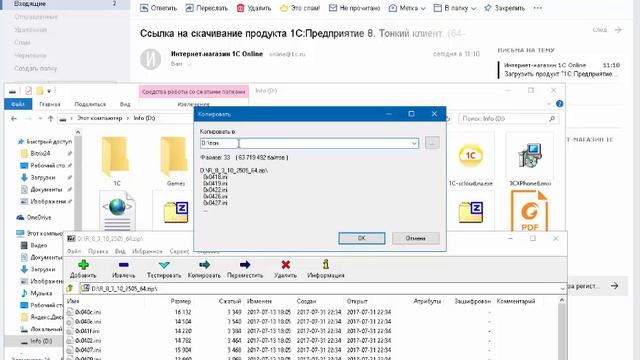
Task: Click the Переместить icon in 7-Zip
Action: [x=245, y=265]
